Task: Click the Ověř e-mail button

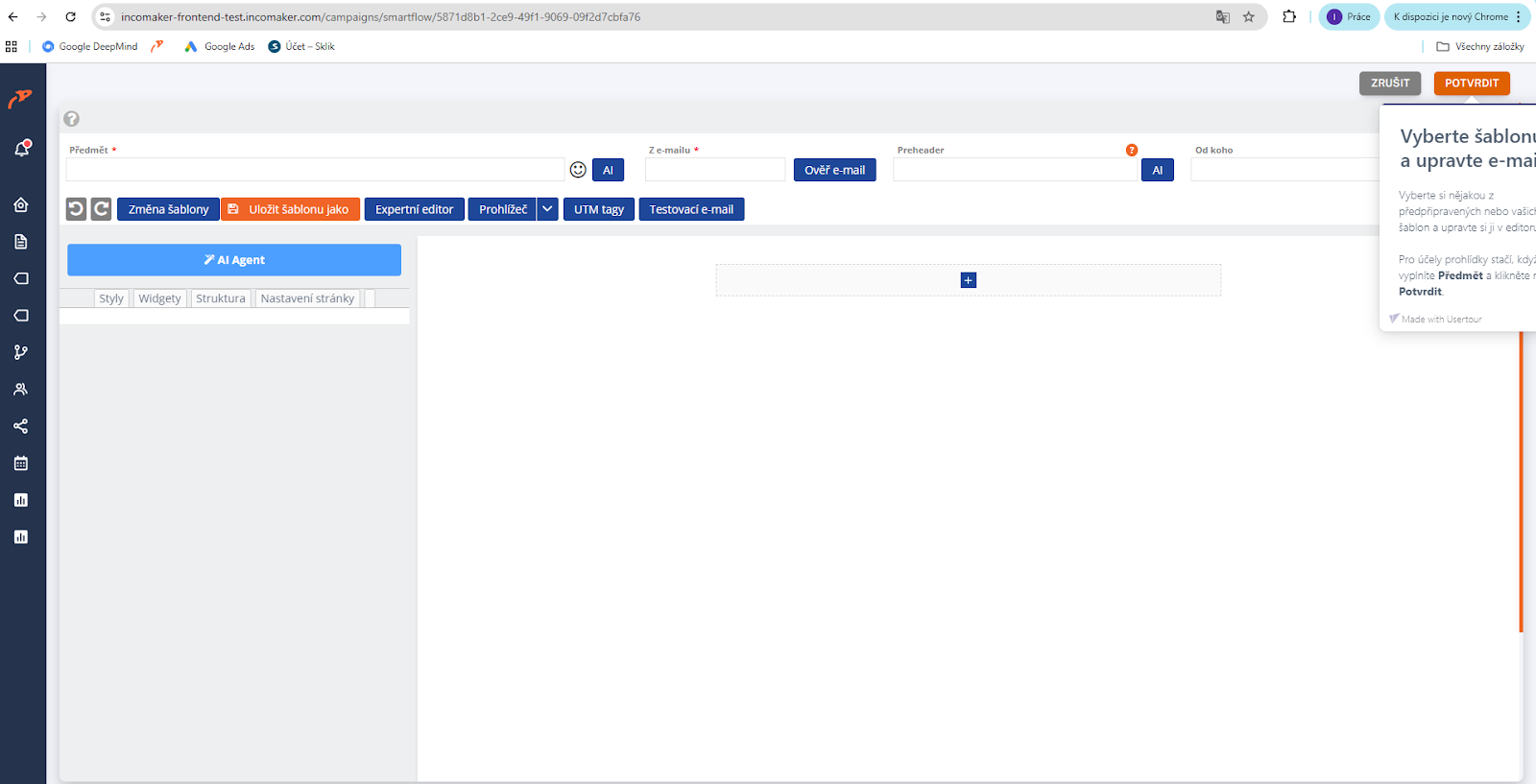Action: pos(835,170)
